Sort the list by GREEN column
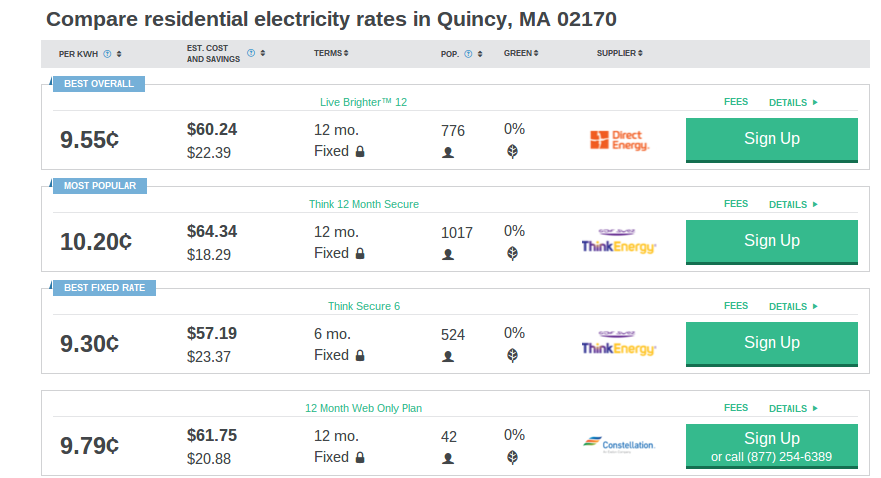This screenshot has width=881, height=478. click(521, 53)
